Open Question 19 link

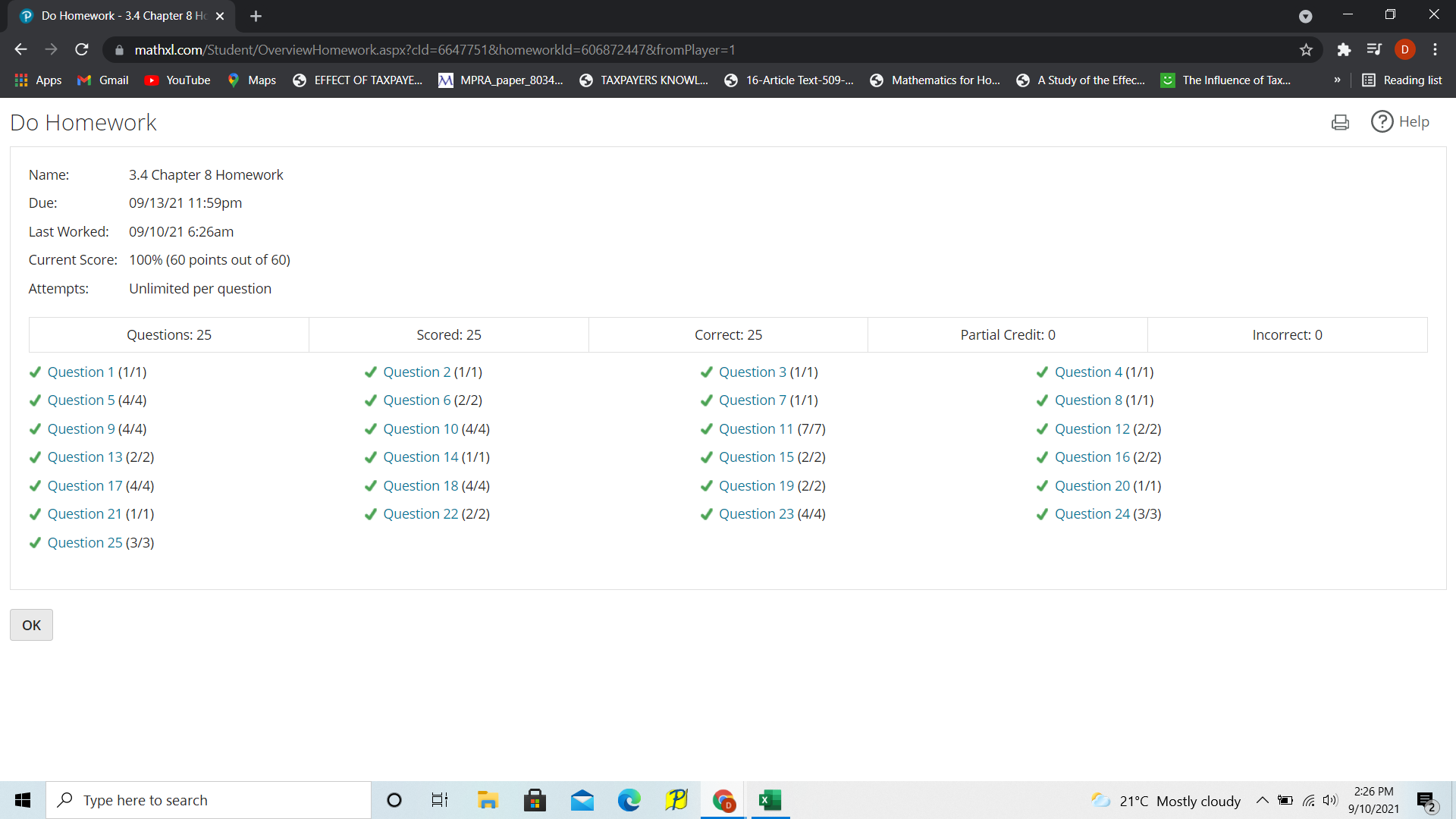tap(756, 486)
